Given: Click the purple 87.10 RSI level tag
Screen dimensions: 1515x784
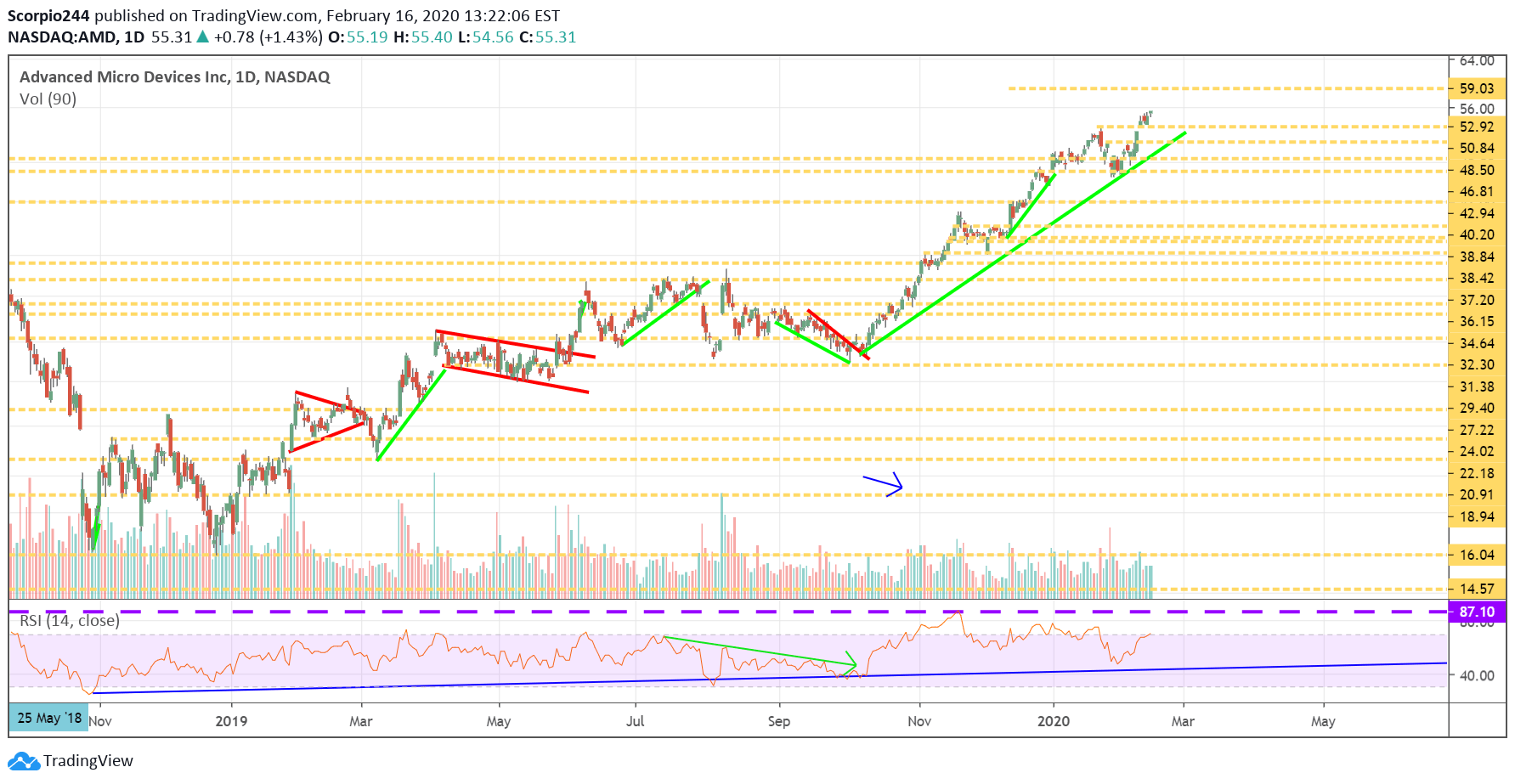Looking at the screenshot, I should [1477, 612].
